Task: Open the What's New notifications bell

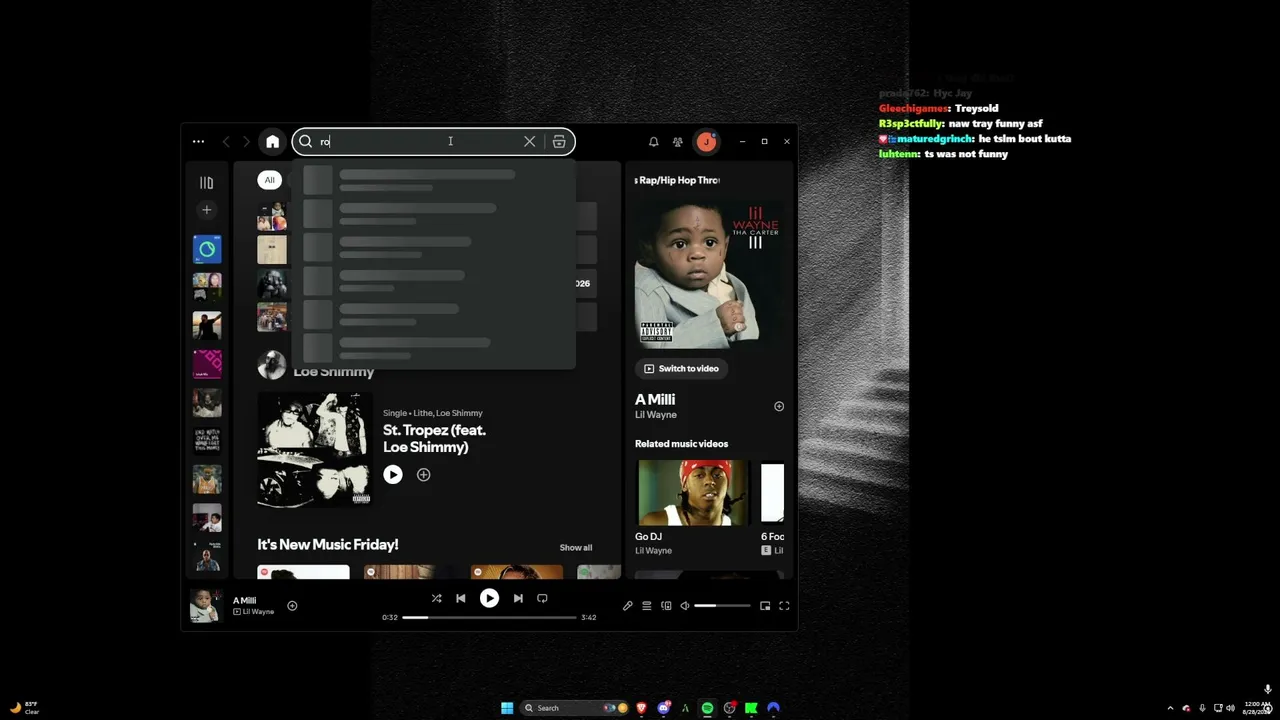Action: (653, 142)
